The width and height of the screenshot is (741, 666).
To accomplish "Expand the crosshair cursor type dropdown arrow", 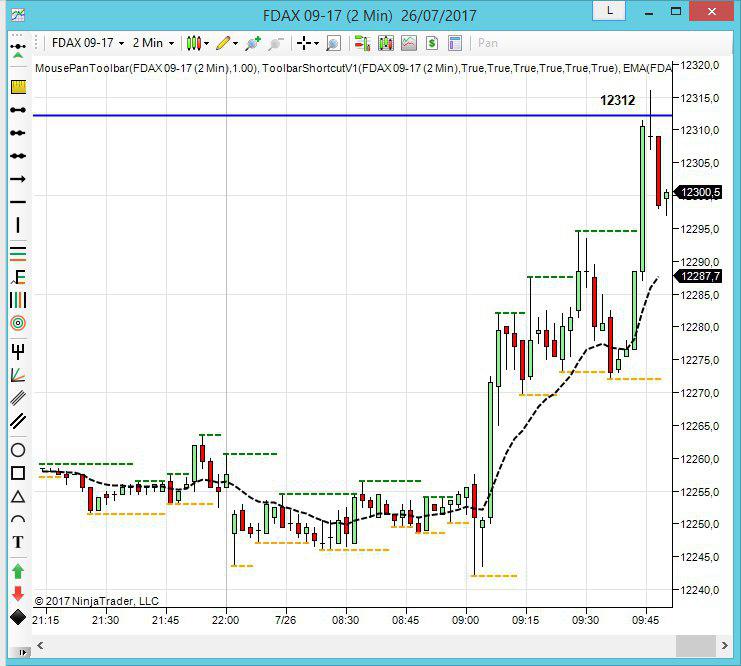I will coord(316,43).
